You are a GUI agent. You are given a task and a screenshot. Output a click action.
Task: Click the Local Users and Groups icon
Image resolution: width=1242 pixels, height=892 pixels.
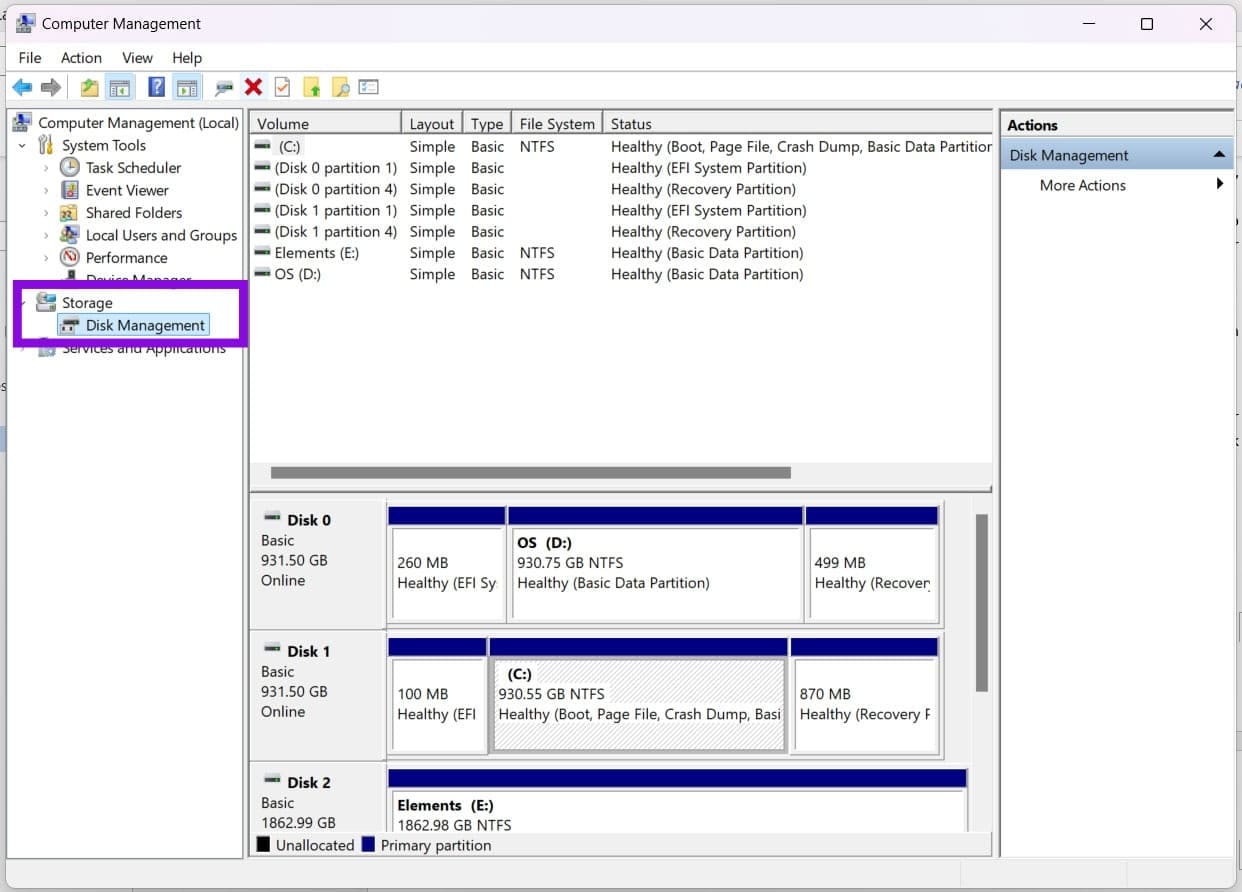[69, 235]
